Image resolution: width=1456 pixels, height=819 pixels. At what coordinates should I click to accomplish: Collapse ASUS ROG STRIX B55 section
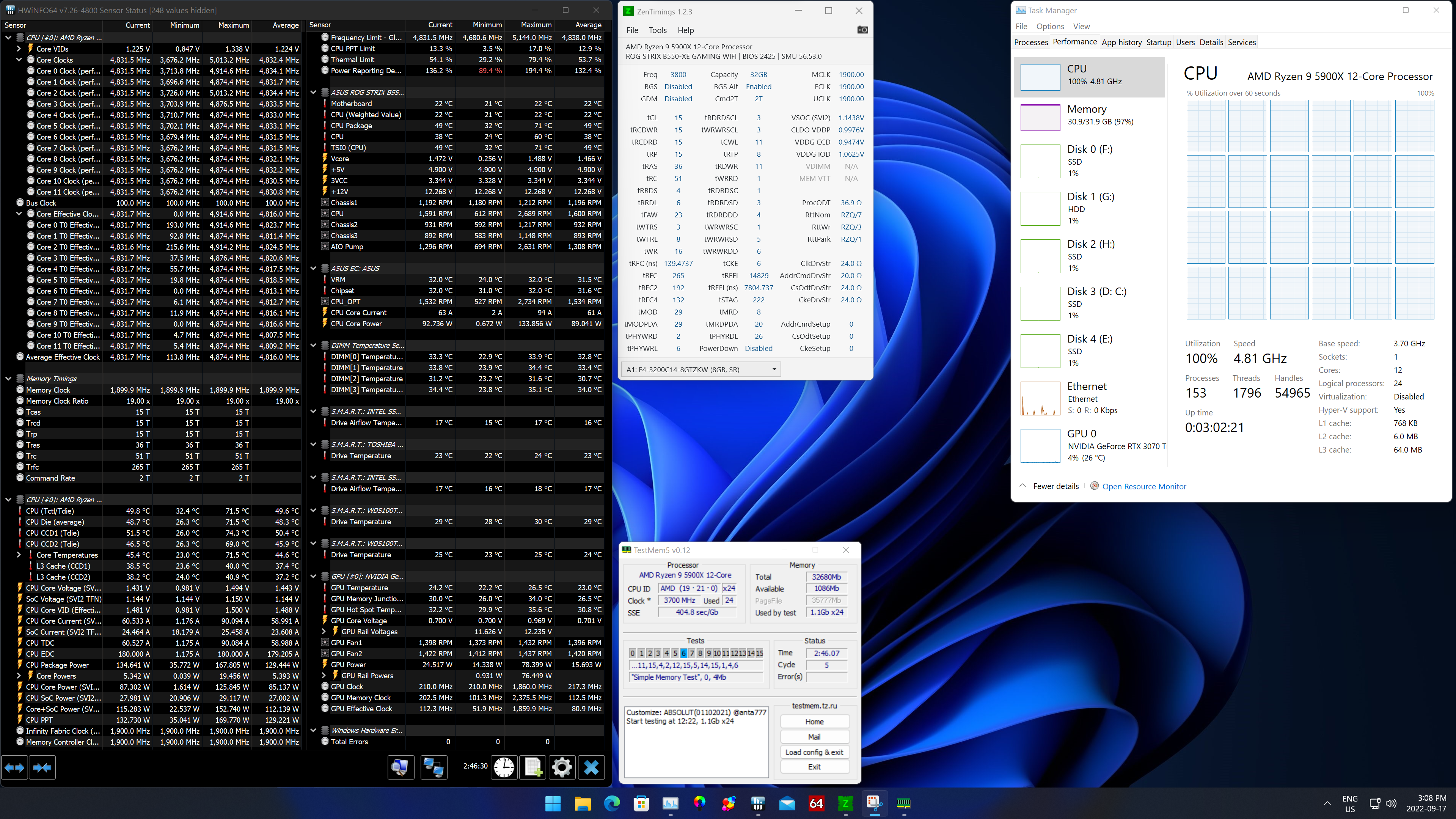[x=314, y=92]
